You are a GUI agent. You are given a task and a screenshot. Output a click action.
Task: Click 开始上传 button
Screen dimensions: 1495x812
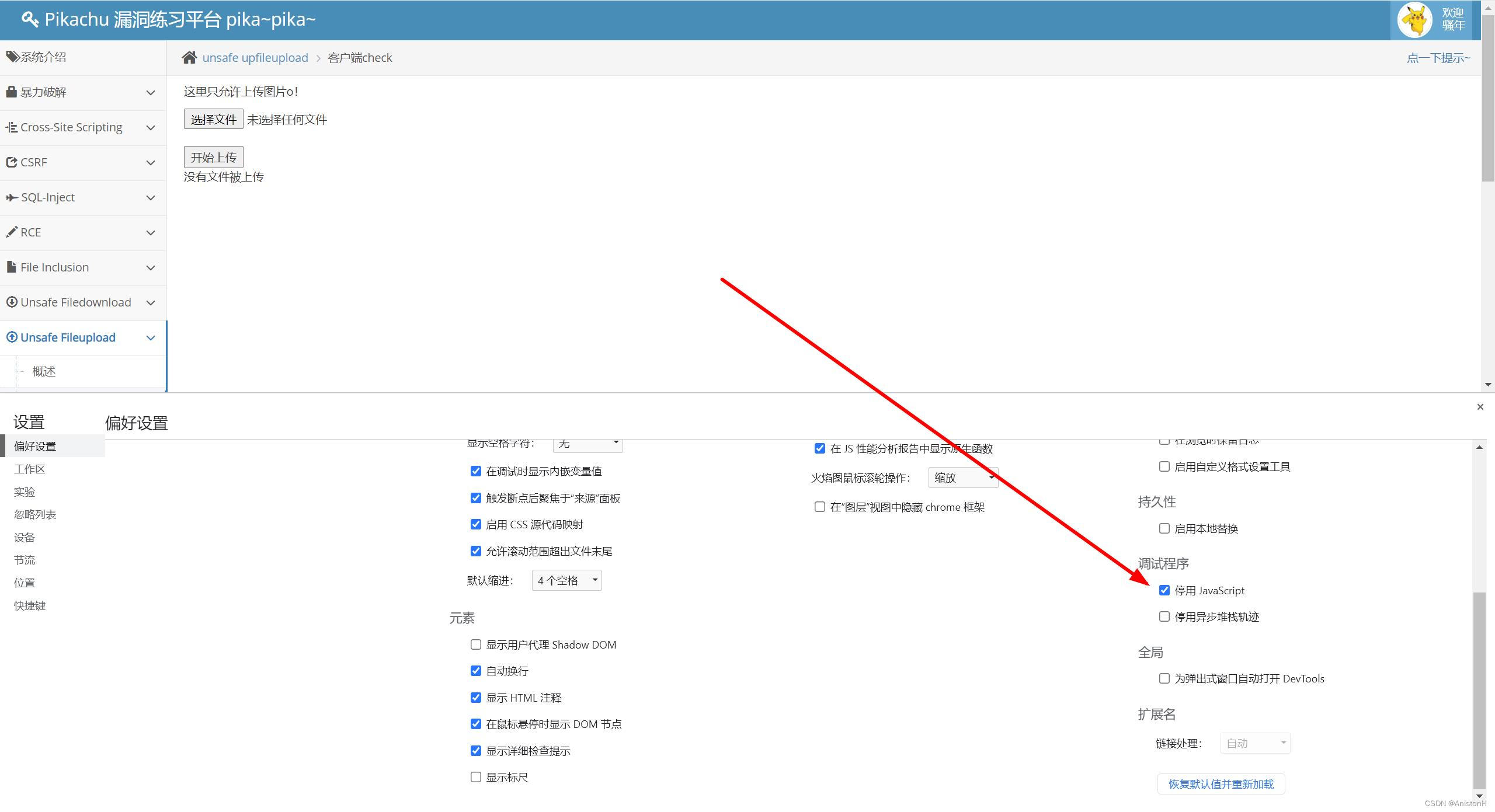[213, 157]
